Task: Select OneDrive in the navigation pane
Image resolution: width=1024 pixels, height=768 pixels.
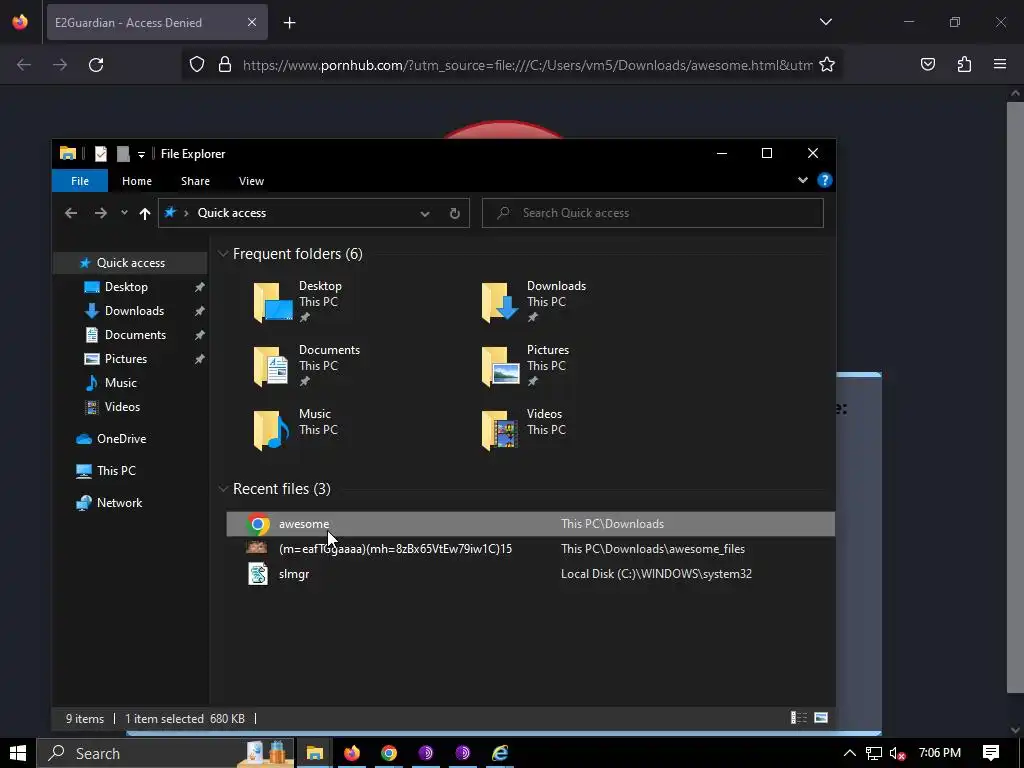Action: 121,439
